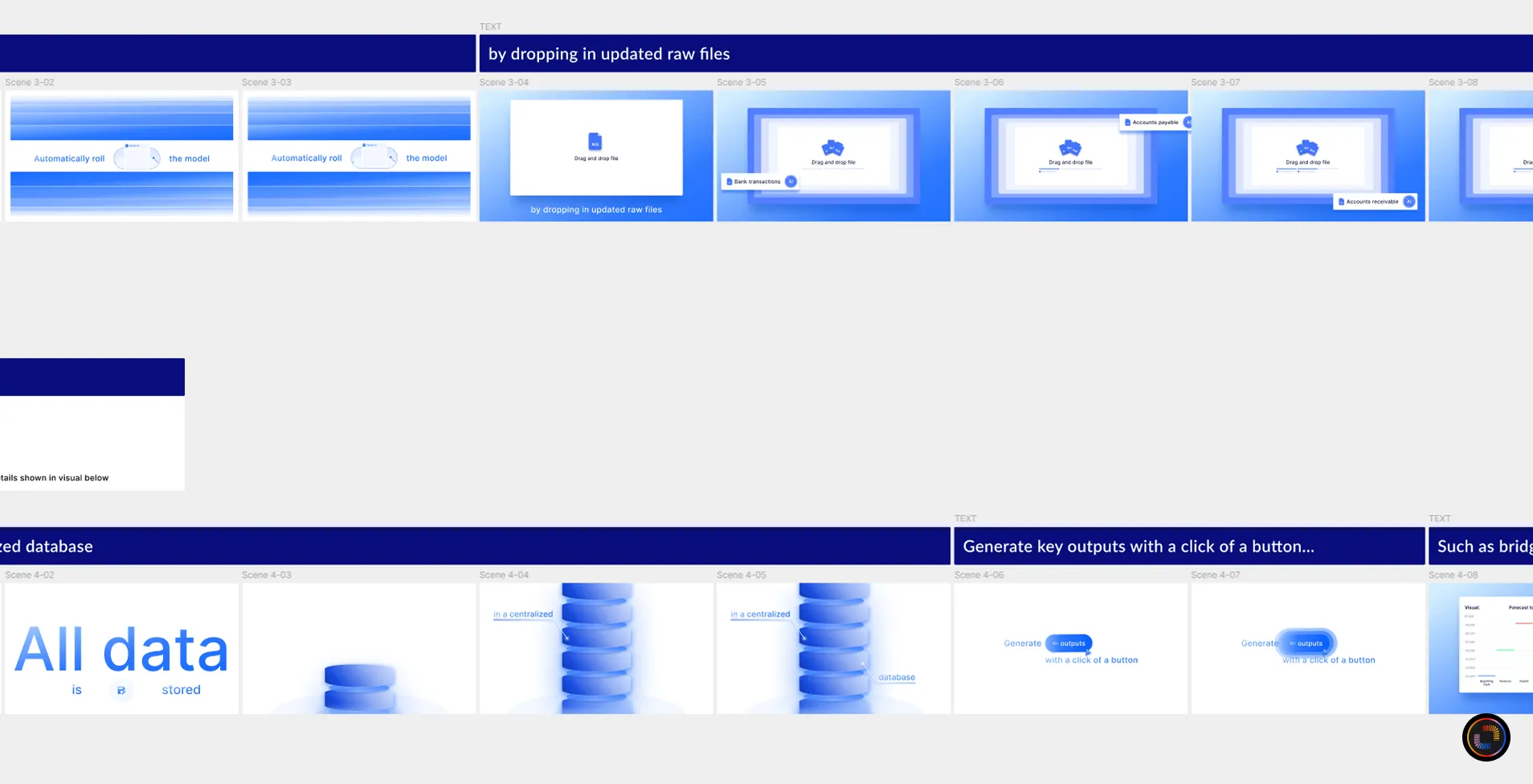This screenshot has width=1533, height=784.
Task: Click 'Scene 3-04' frame label
Action: pyautogui.click(x=504, y=82)
